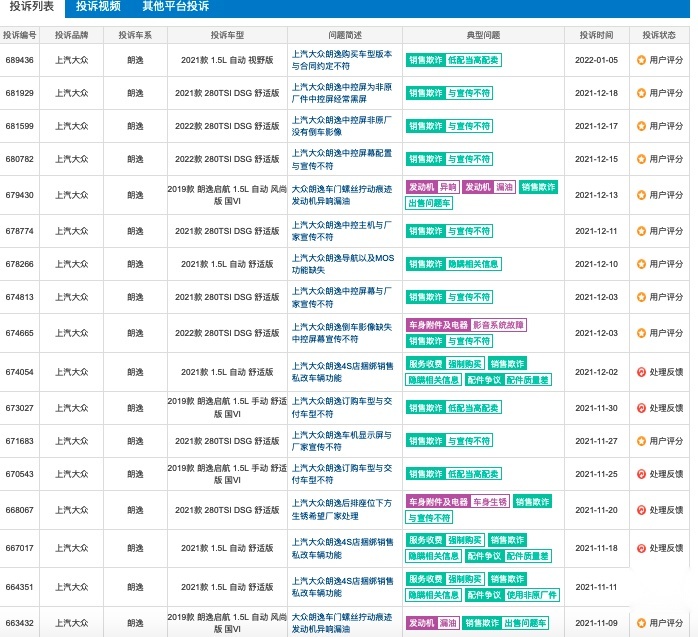The width and height of the screenshot is (698, 637).
Task: Click 用户评分 icon in row 671683
Action: tap(641, 441)
